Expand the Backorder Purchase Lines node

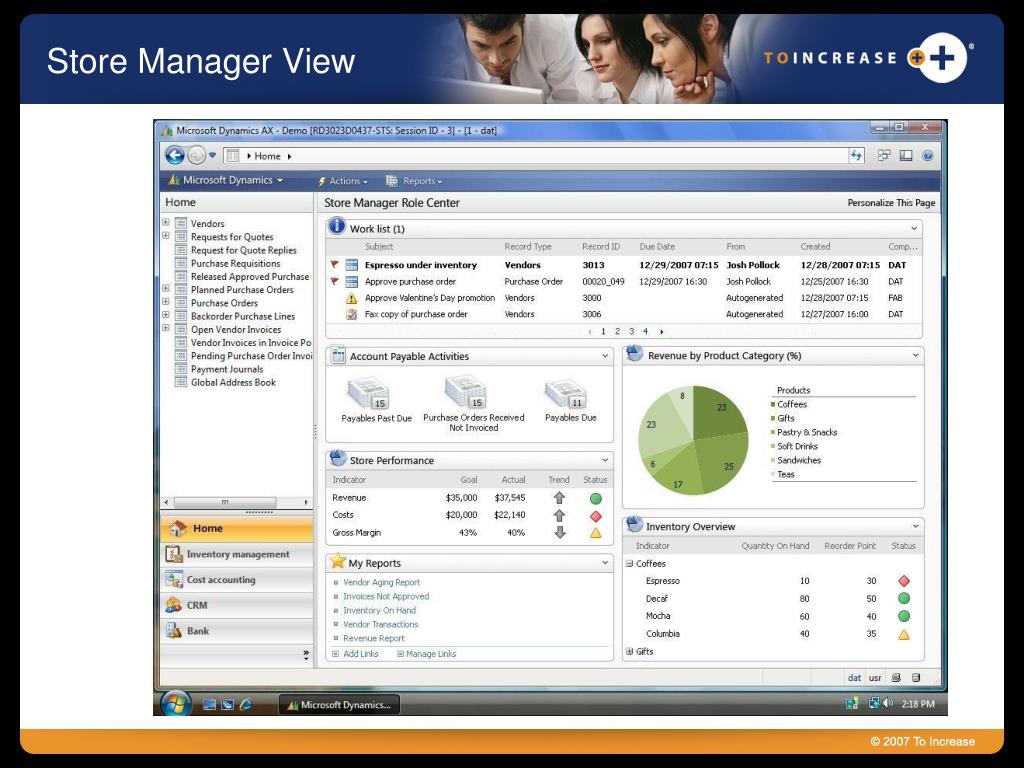[x=166, y=315]
